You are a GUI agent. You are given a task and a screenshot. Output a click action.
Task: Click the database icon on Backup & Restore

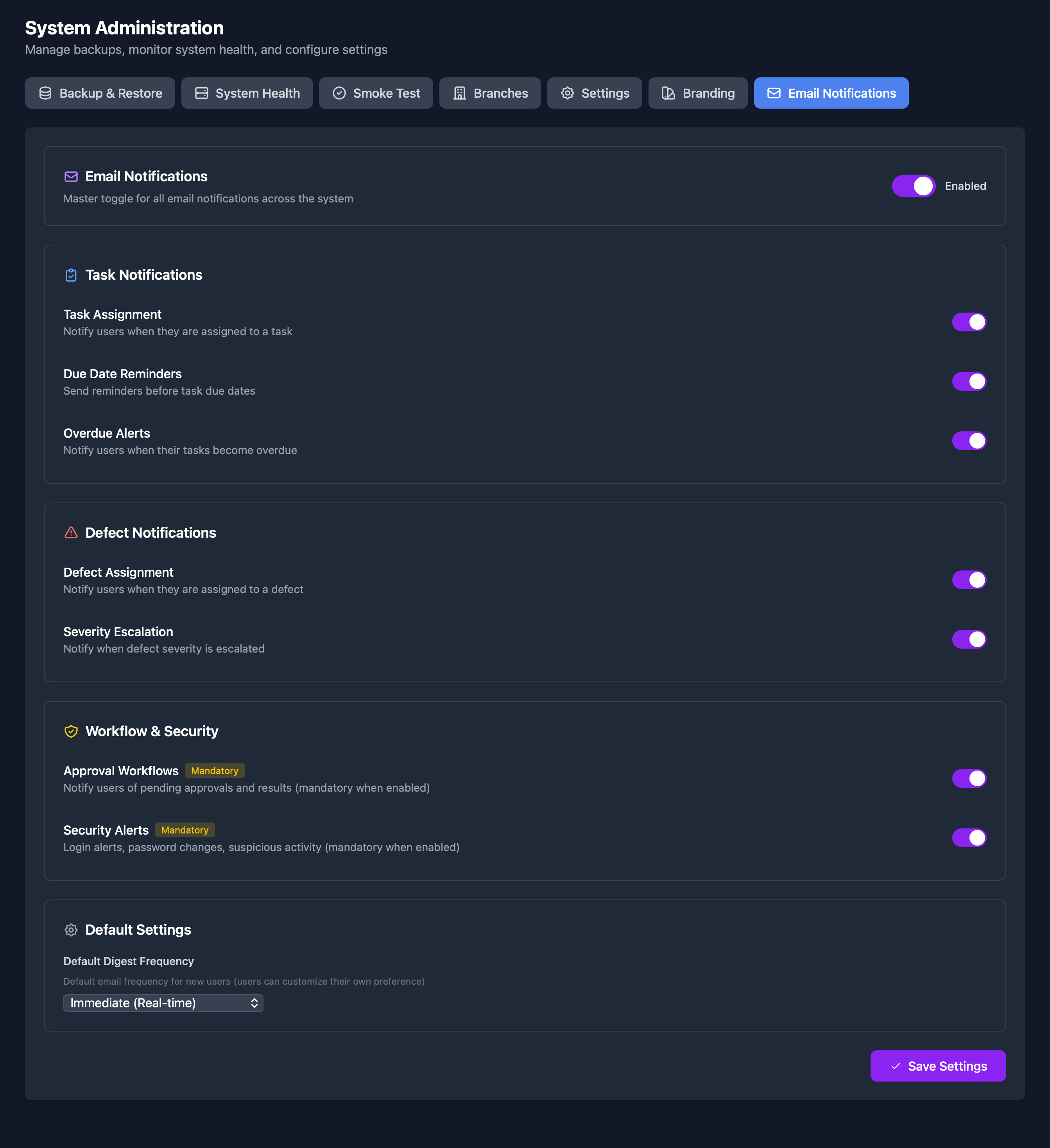(46, 93)
